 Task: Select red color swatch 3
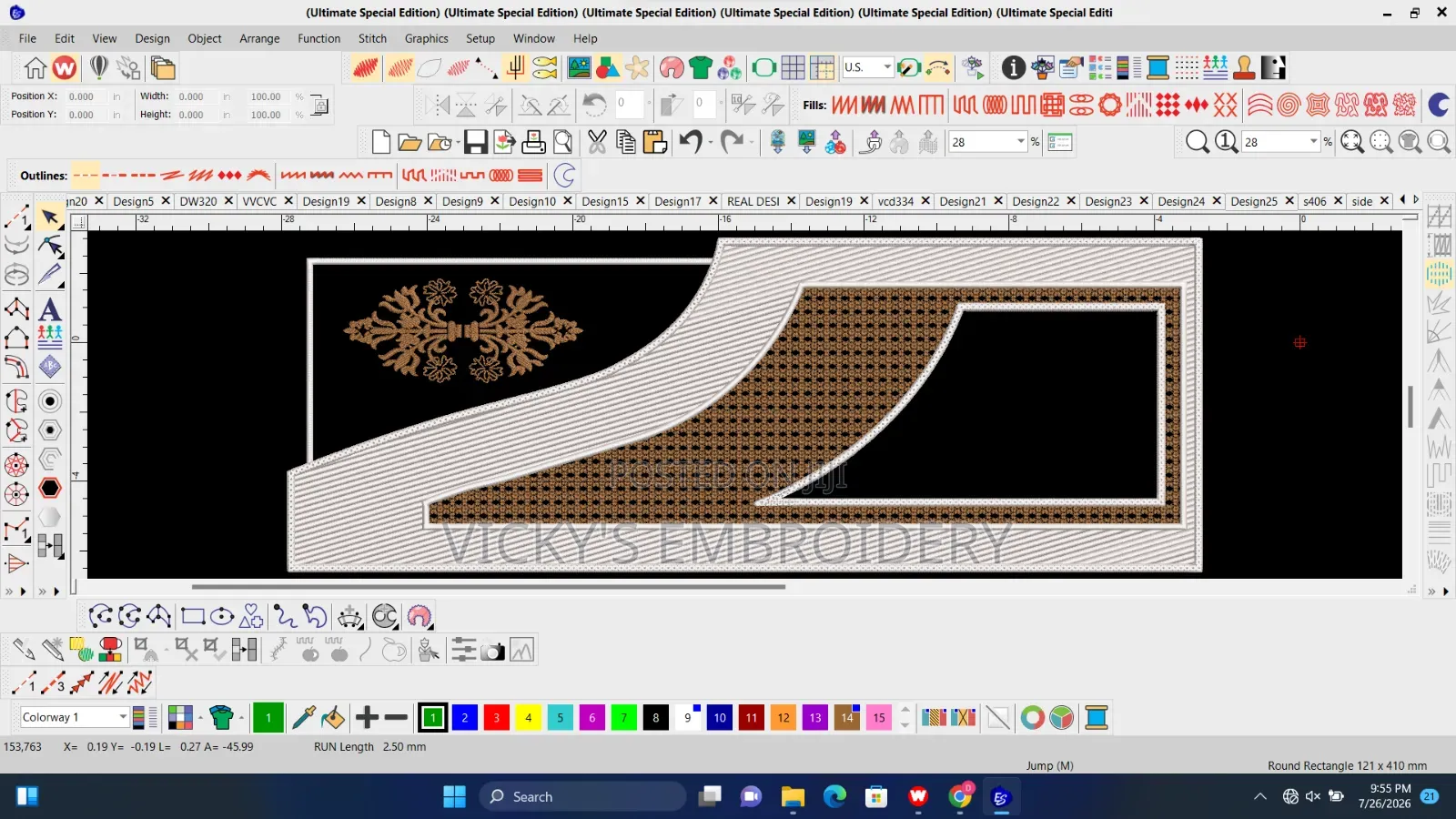pyautogui.click(x=497, y=717)
